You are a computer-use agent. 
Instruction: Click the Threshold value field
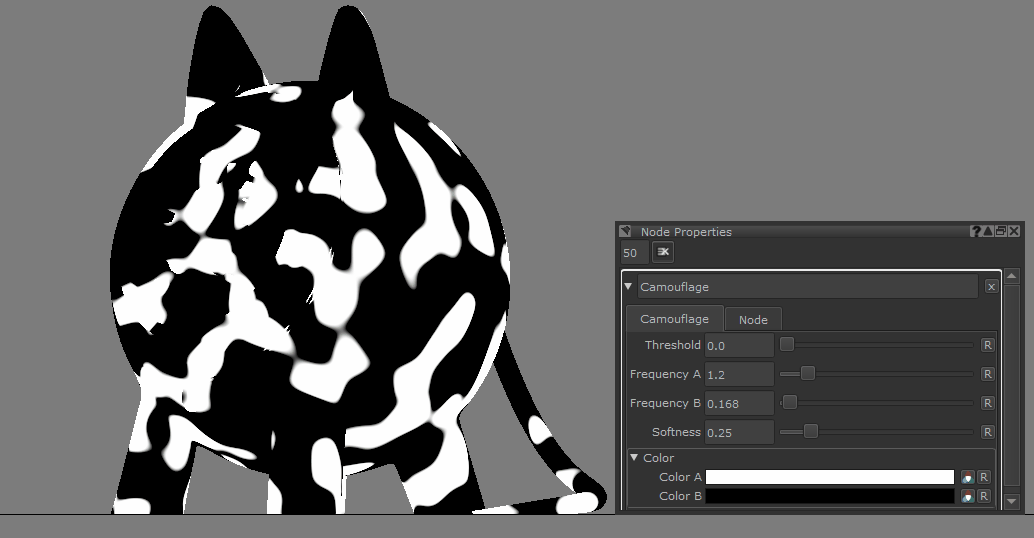tap(739, 345)
